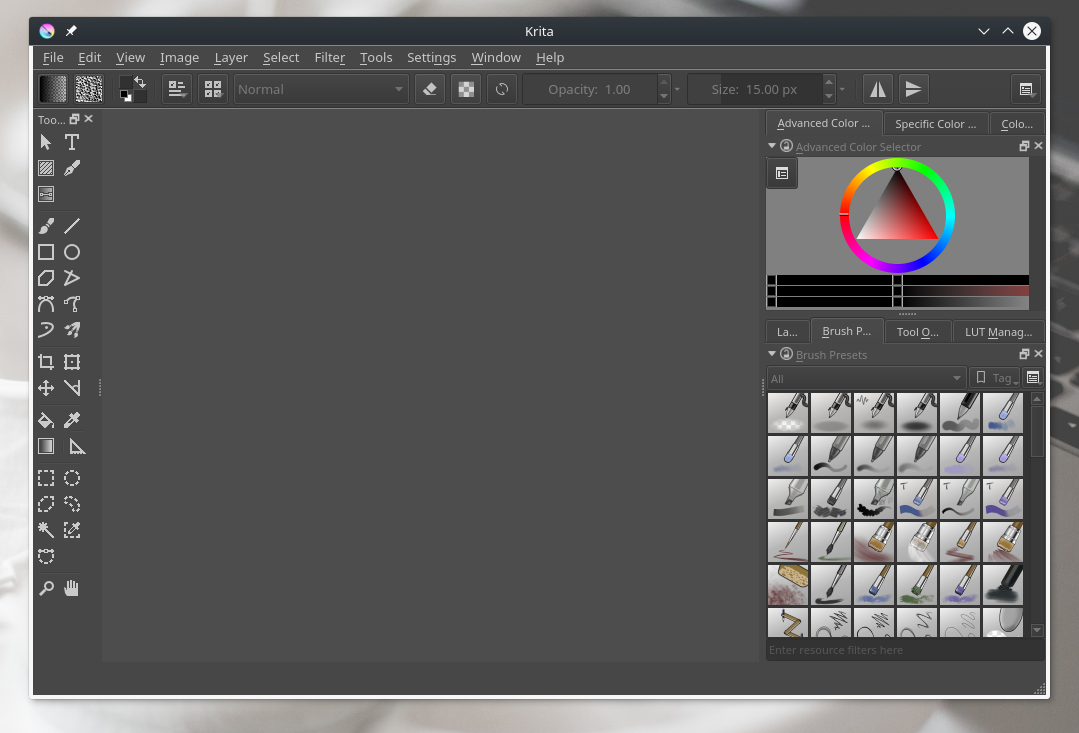The height and width of the screenshot is (733, 1079).
Task: Select the Elliptical Selection tool
Action: click(72, 478)
